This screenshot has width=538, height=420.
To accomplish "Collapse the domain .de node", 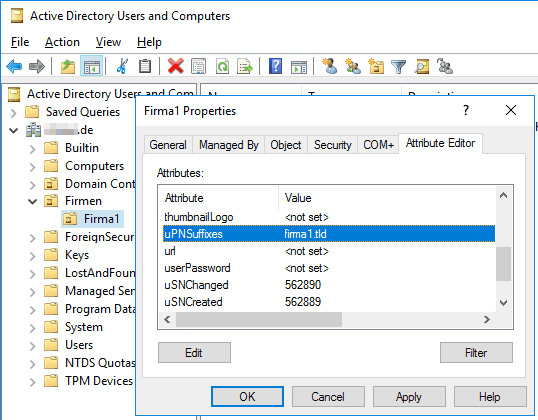I will click(13, 130).
